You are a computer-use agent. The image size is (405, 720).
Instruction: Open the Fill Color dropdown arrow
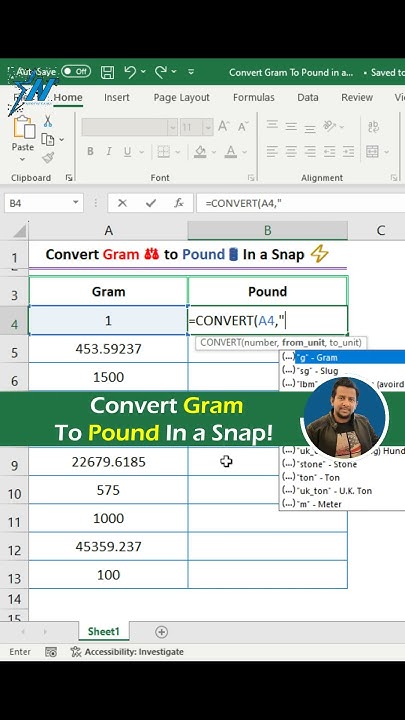(213, 152)
